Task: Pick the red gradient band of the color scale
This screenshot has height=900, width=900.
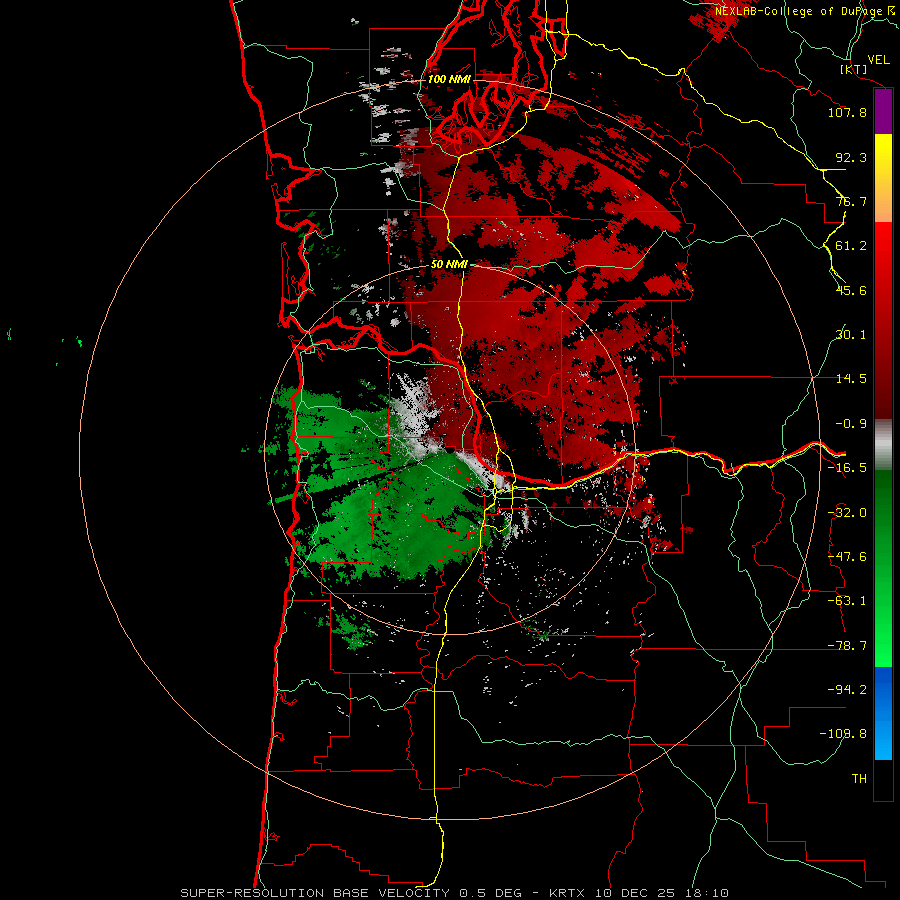Action: click(x=883, y=320)
